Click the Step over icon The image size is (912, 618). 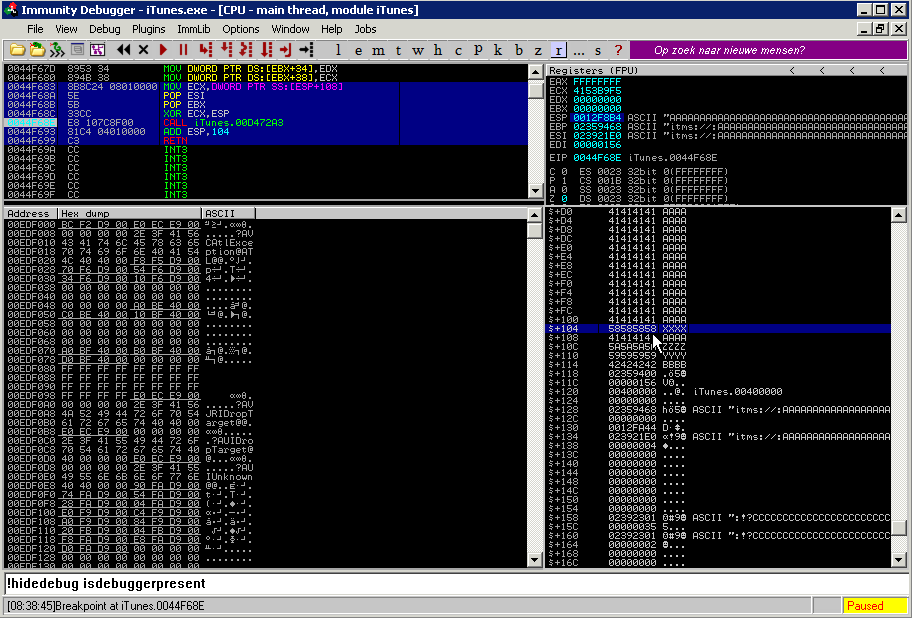coord(226,50)
